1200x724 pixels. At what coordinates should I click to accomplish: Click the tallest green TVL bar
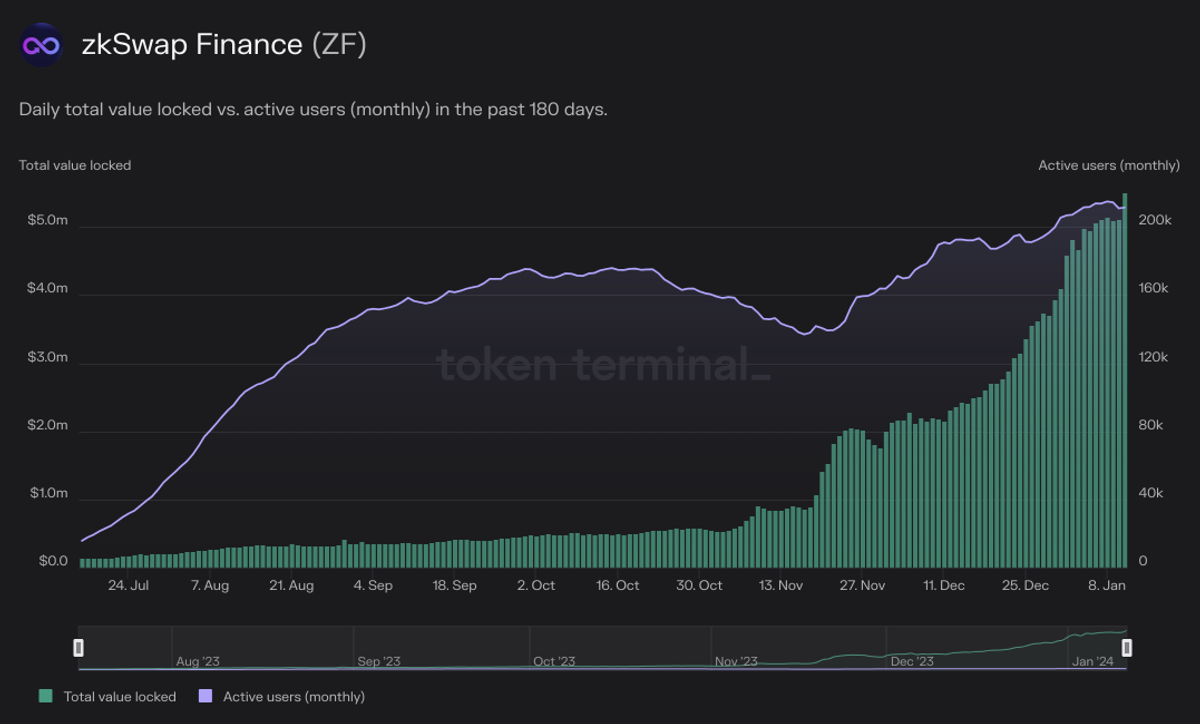pos(1124,380)
